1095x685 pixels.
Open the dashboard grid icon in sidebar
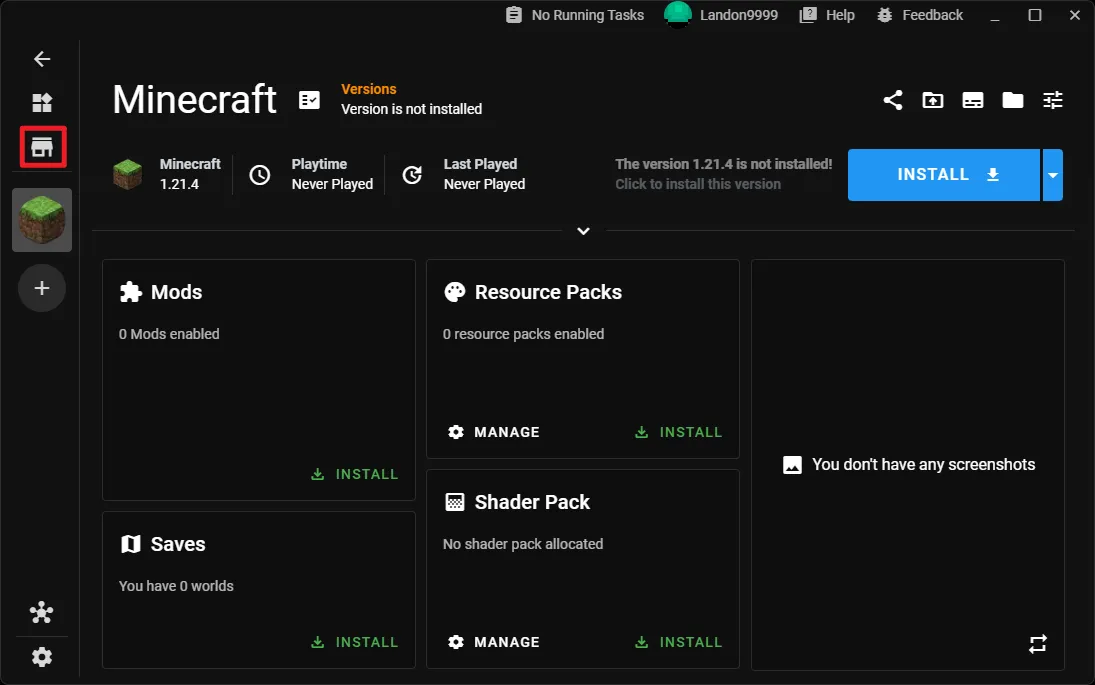[x=42, y=103]
